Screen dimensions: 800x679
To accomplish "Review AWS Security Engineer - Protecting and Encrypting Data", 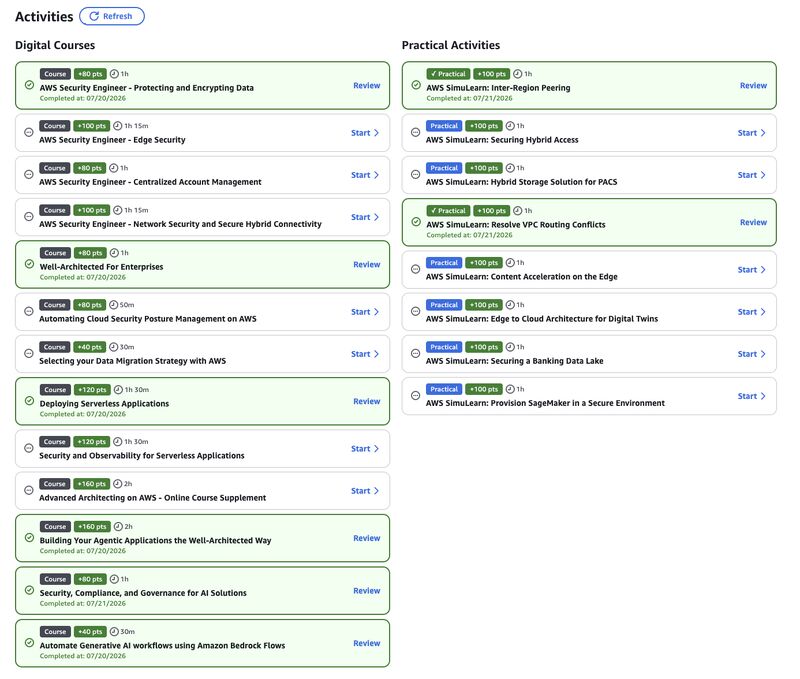I will [366, 86].
